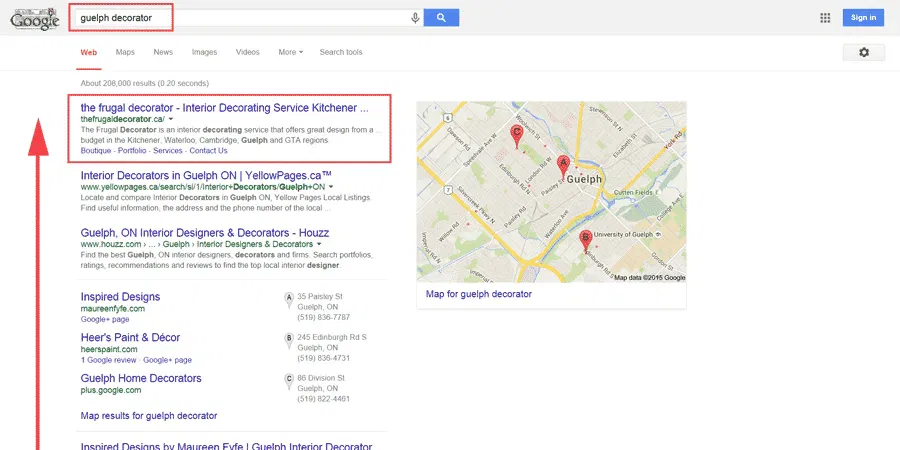Click the phone number (519) 836-4731
The height and width of the screenshot is (450, 900).
[x=323, y=358]
